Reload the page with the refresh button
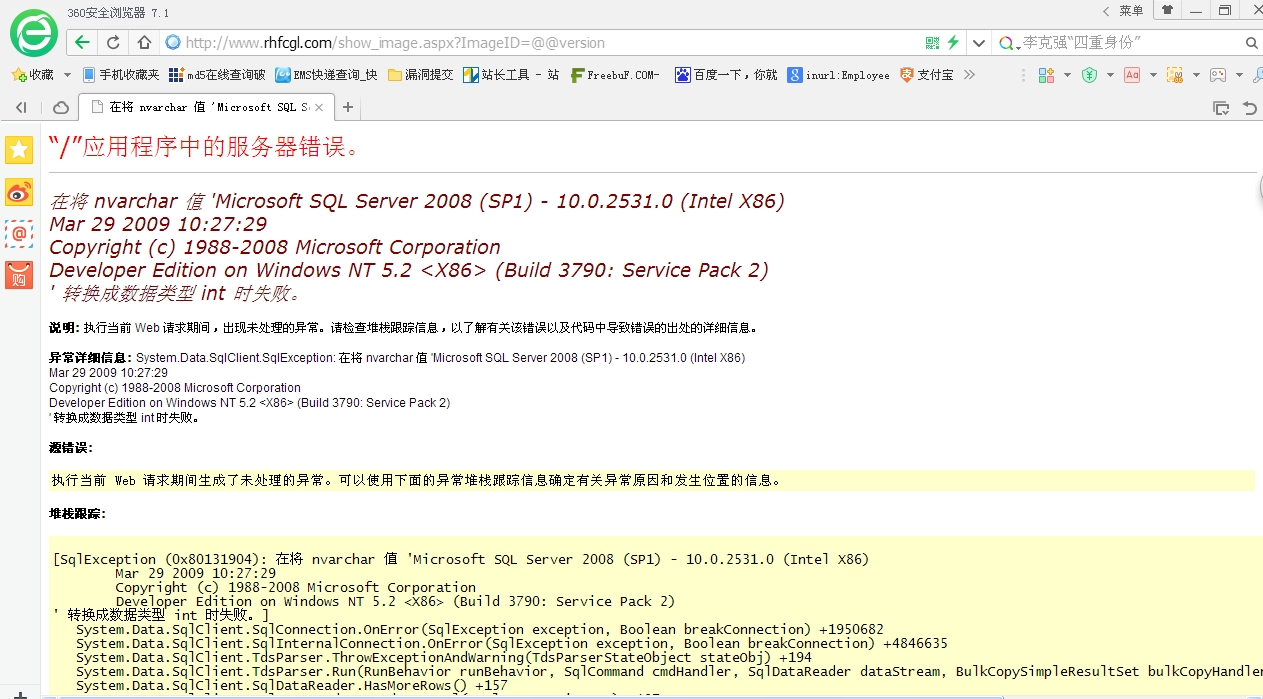Image resolution: width=1263 pixels, height=699 pixels. (113, 43)
